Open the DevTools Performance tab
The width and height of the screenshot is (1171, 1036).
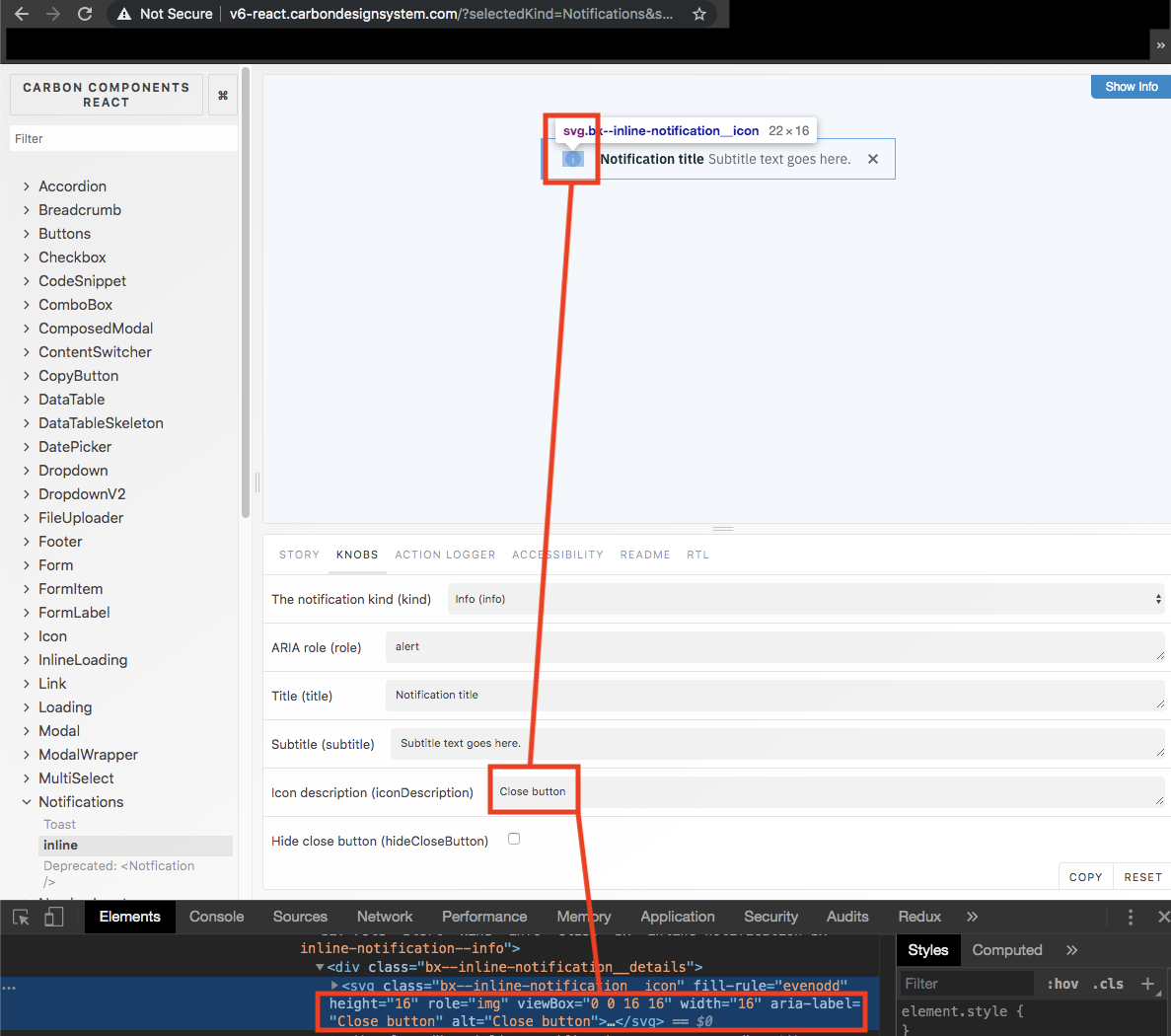pos(484,917)
